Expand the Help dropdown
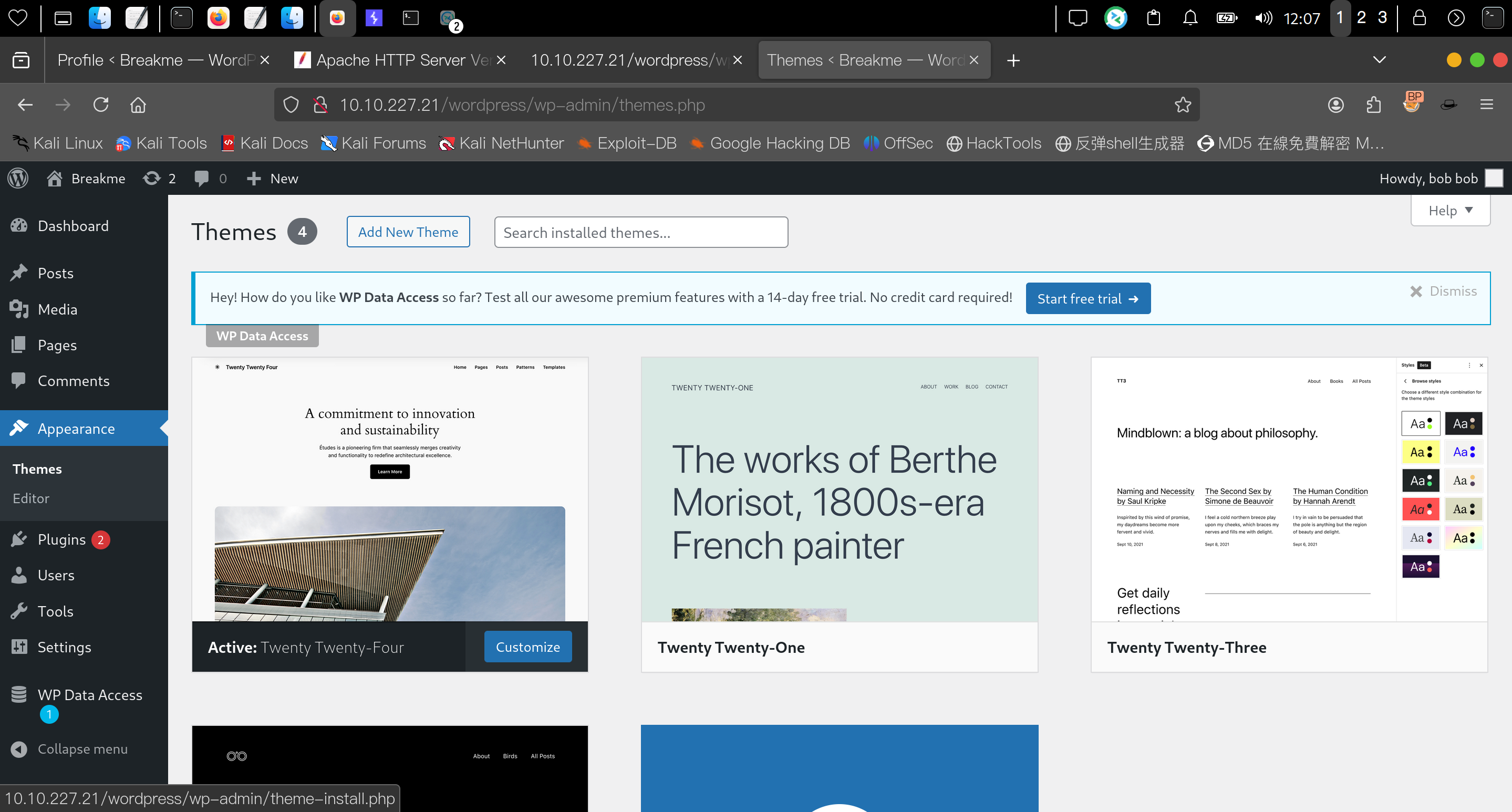This screenshot has height=812, width=1512. tap(1450, 210)
